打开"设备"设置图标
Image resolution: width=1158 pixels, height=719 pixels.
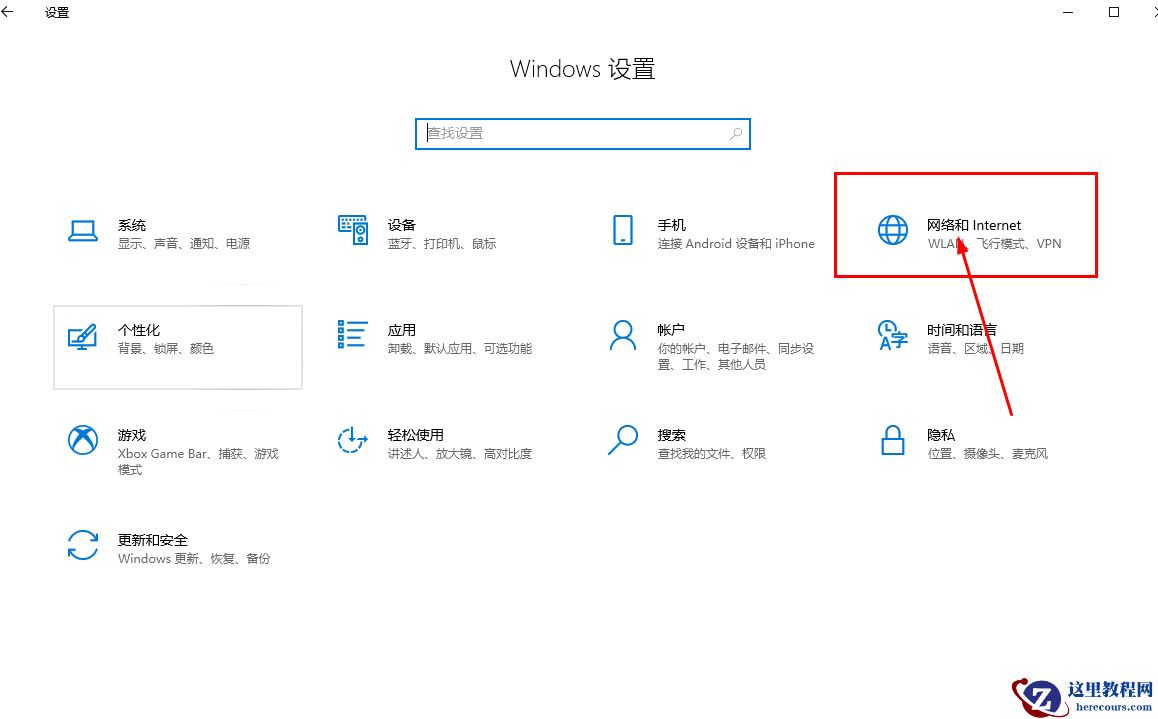click(x=352, y=231)
